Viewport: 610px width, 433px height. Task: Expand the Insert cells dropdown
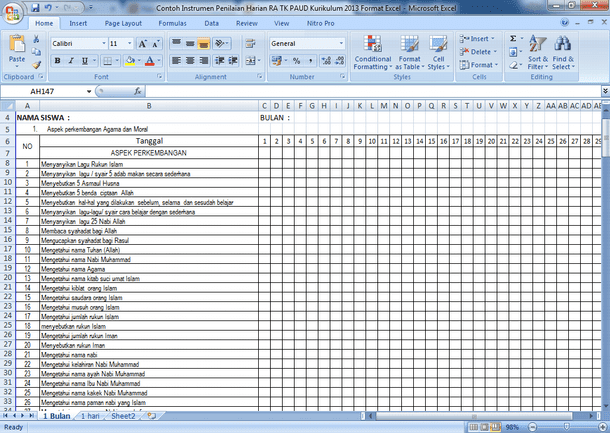coord(493,39)
